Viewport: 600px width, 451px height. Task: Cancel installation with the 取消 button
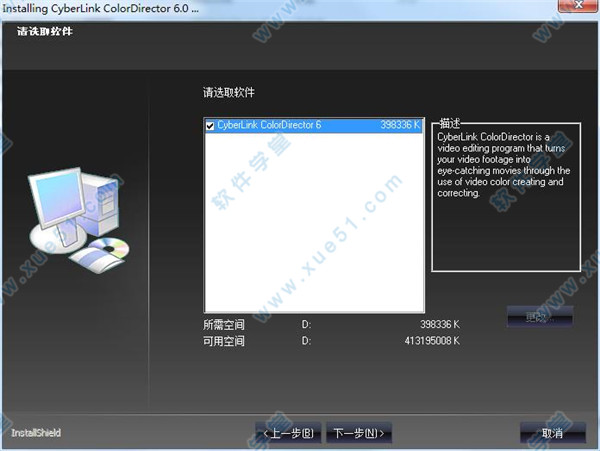[552, 433]
